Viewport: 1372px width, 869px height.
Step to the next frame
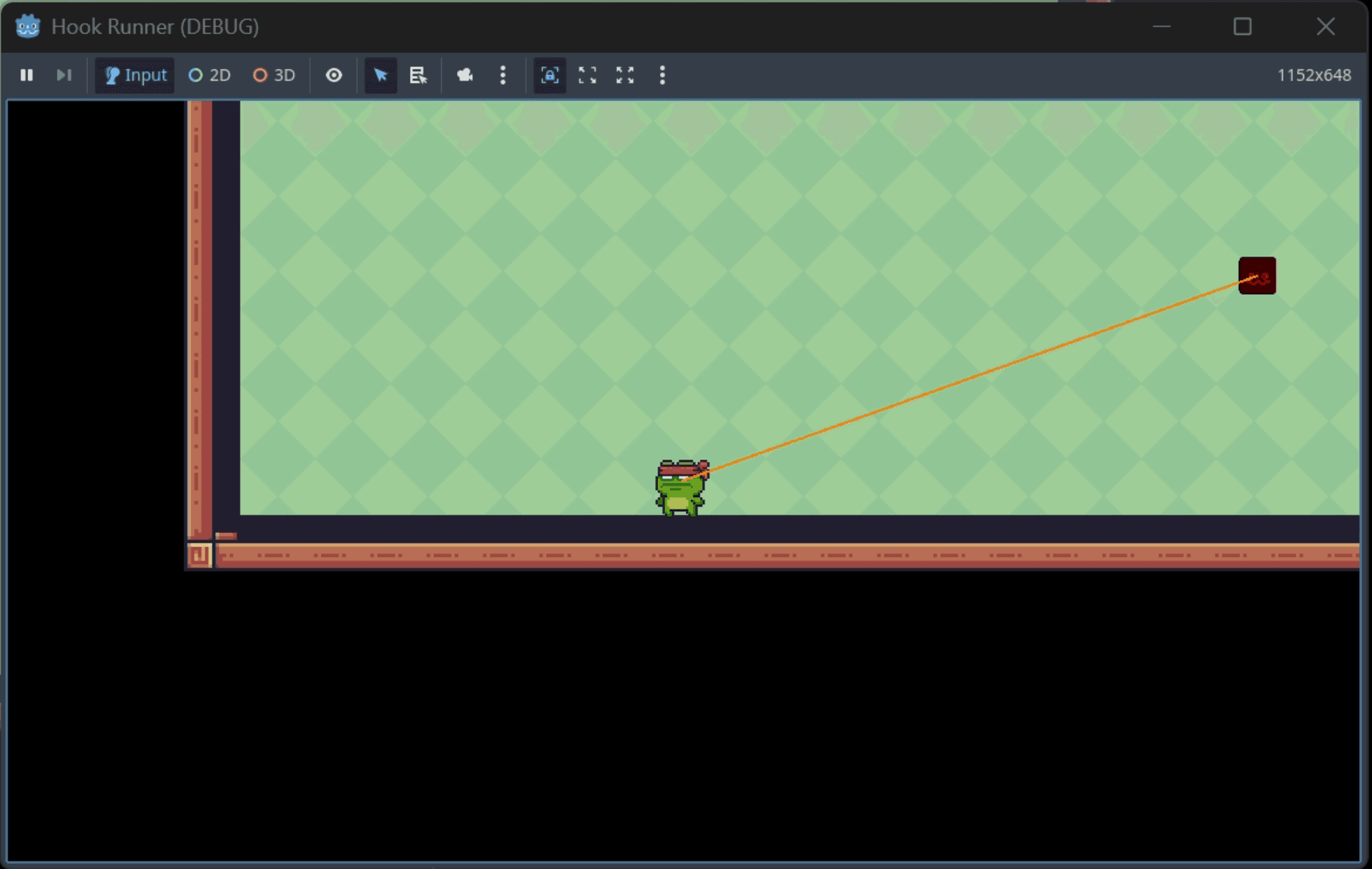[64, 75]
